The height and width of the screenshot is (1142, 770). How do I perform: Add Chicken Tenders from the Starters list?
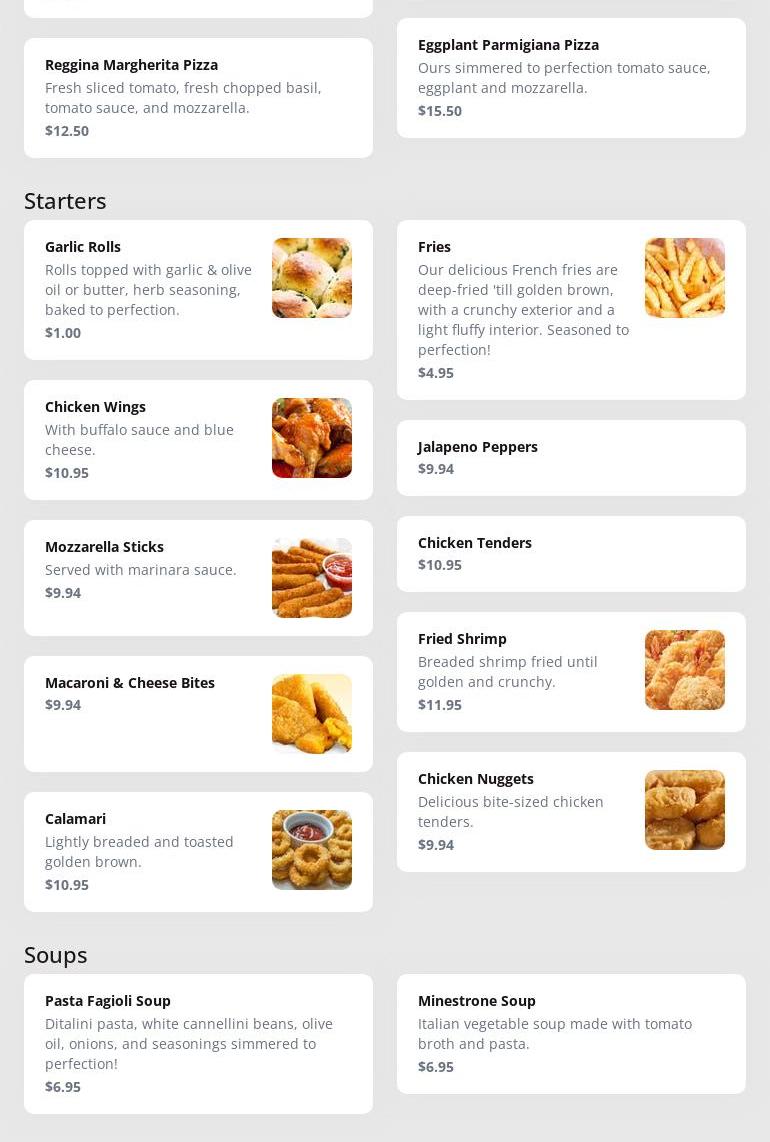click(x=571, y=554)
